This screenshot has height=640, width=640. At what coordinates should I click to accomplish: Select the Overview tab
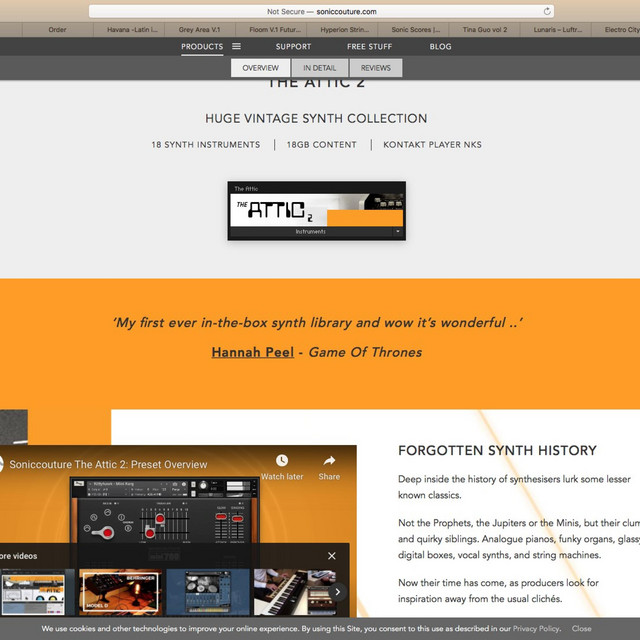(x=260, y=68)
